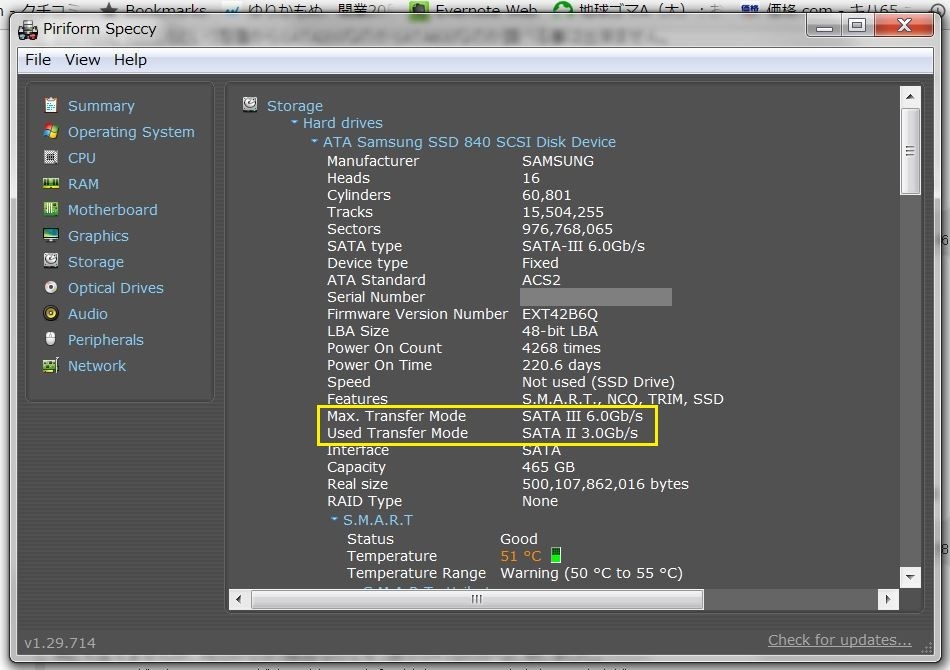950x670 pixels.
Task: Open the Help menu
Action: pos(130,59)
